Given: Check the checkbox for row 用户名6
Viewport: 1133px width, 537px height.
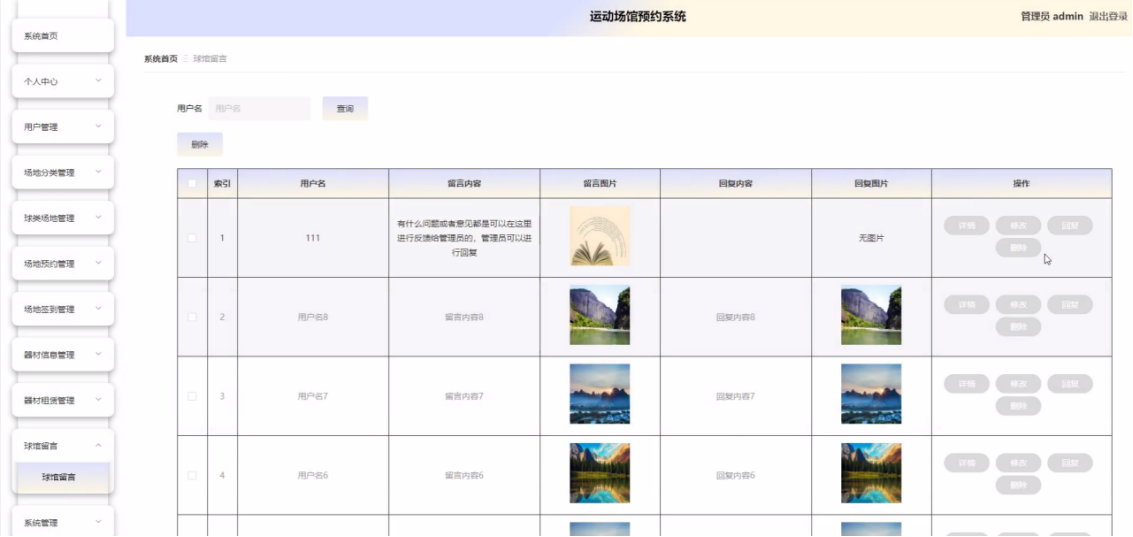Looking at the screenshot, I should [x=192, y=475].
